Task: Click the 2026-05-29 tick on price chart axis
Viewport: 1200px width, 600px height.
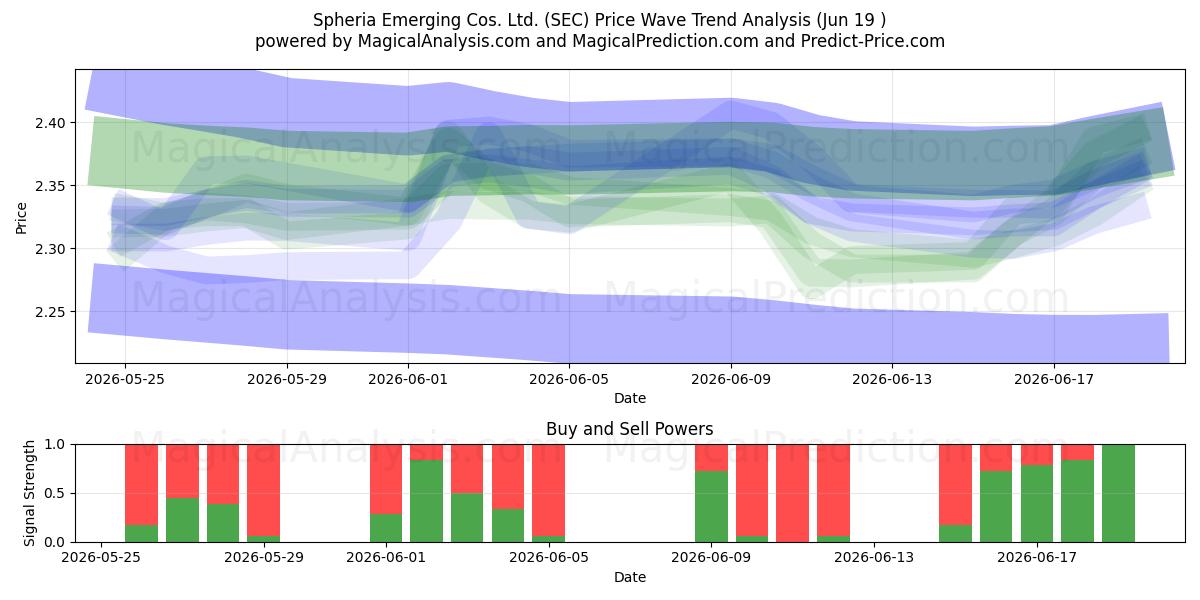Action: 287,379
